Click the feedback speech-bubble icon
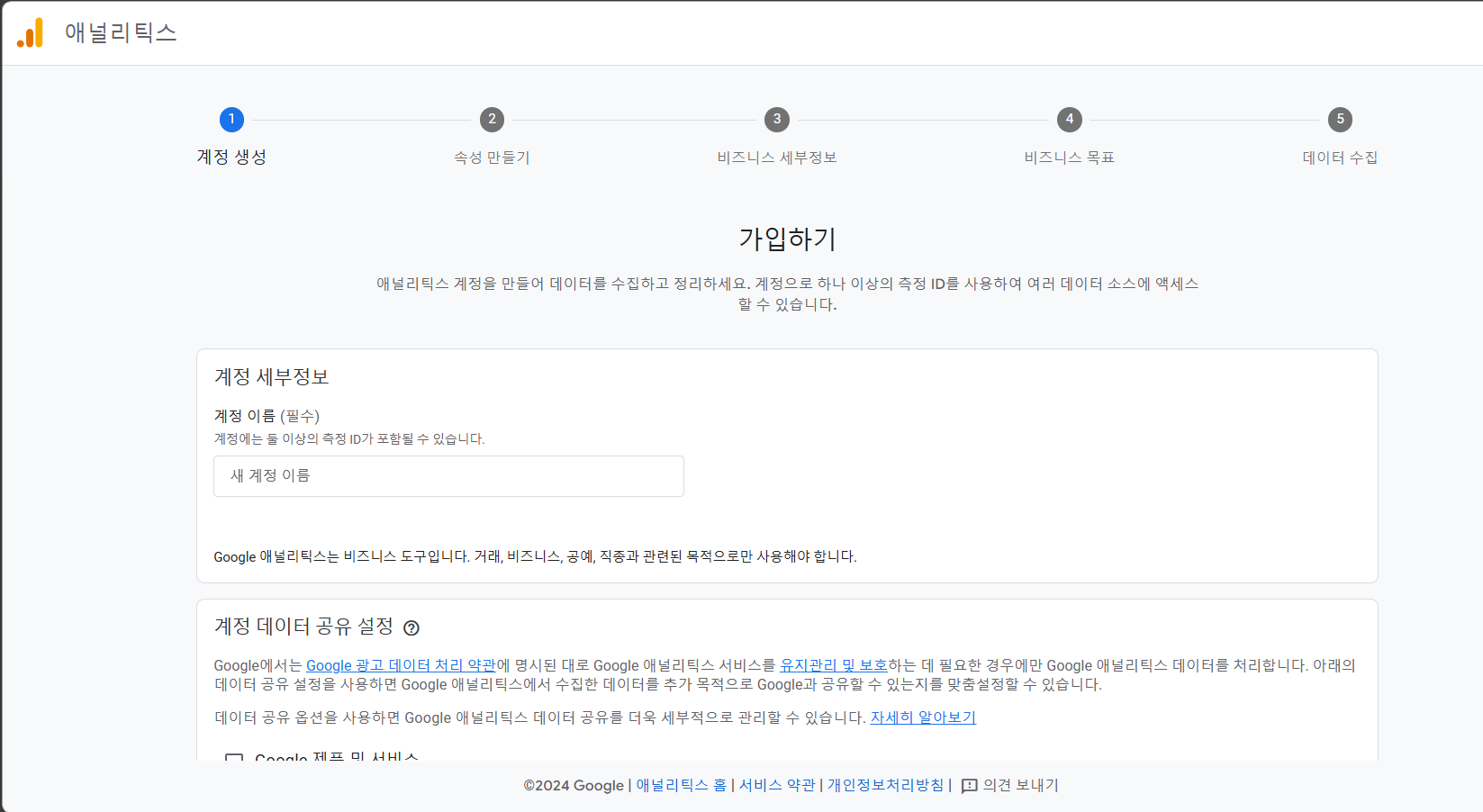 (x=970, y=786)
